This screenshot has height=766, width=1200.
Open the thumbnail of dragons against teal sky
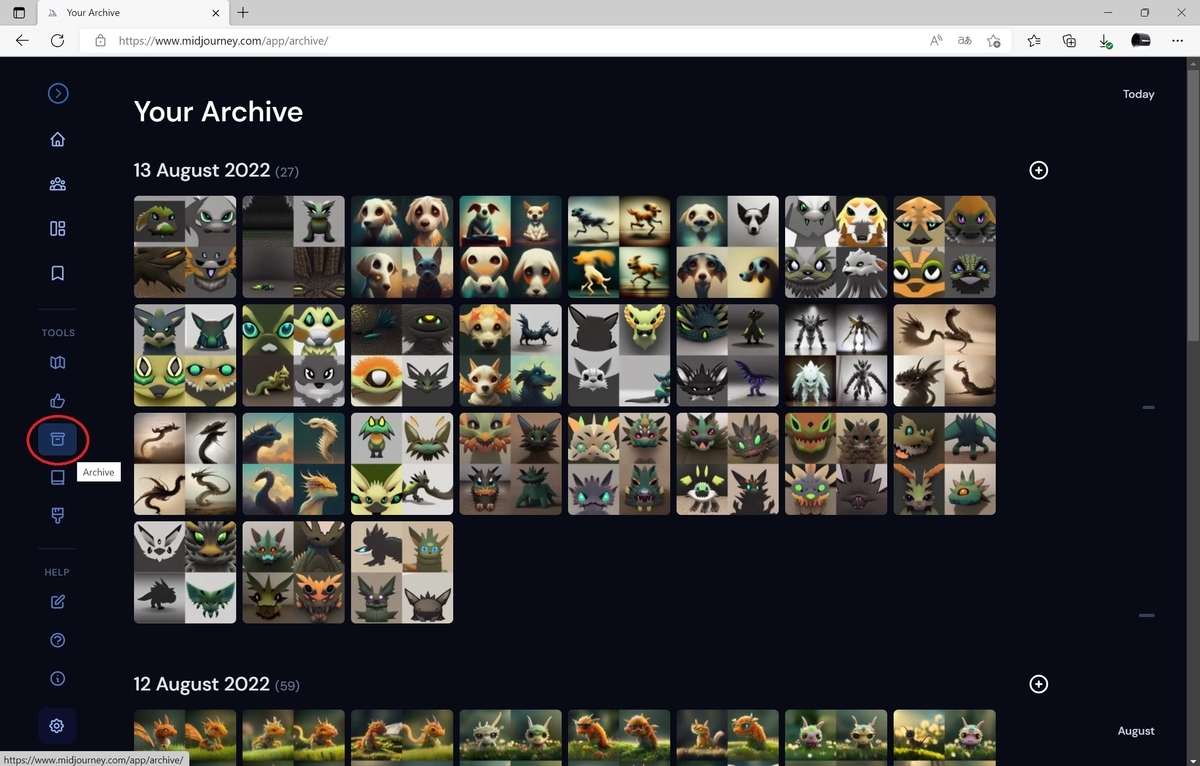click(x=293, y=464)
